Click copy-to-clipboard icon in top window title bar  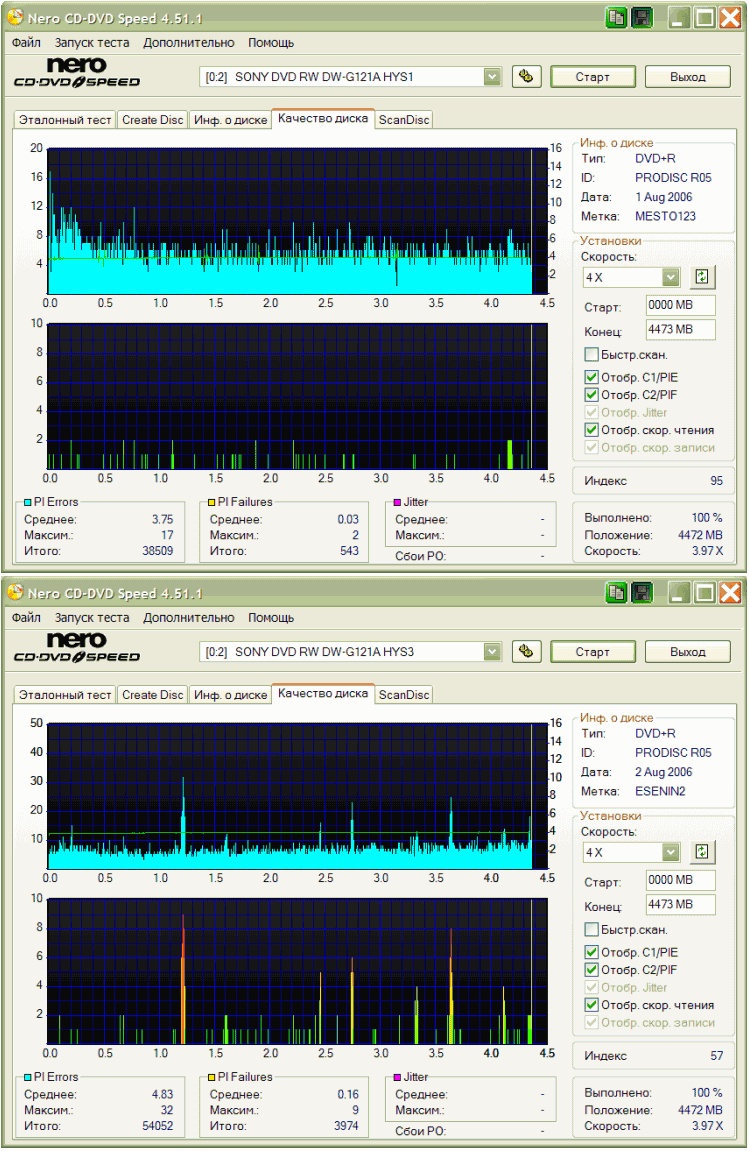point(617,17)
